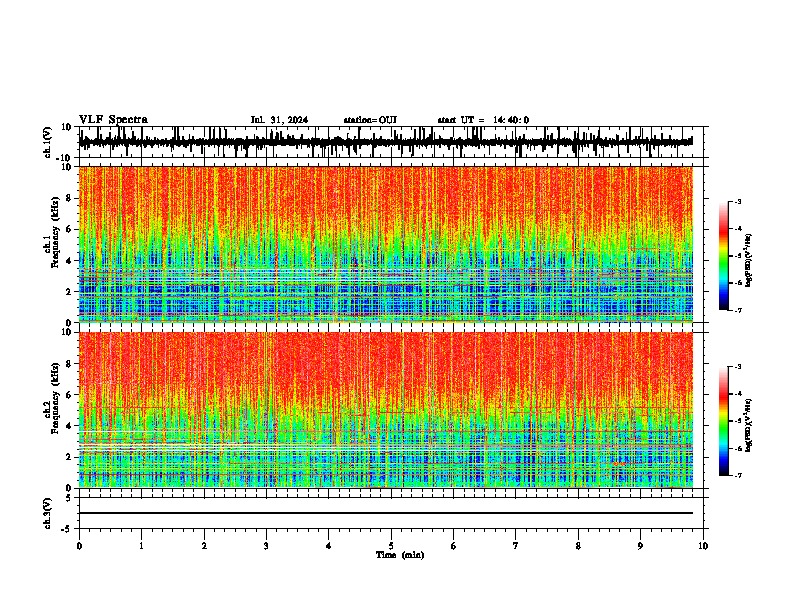Click the '-3' label on ch.1 color bar
Image resolution: width=792 pixels, height=612 pixels.
point(738,201)
